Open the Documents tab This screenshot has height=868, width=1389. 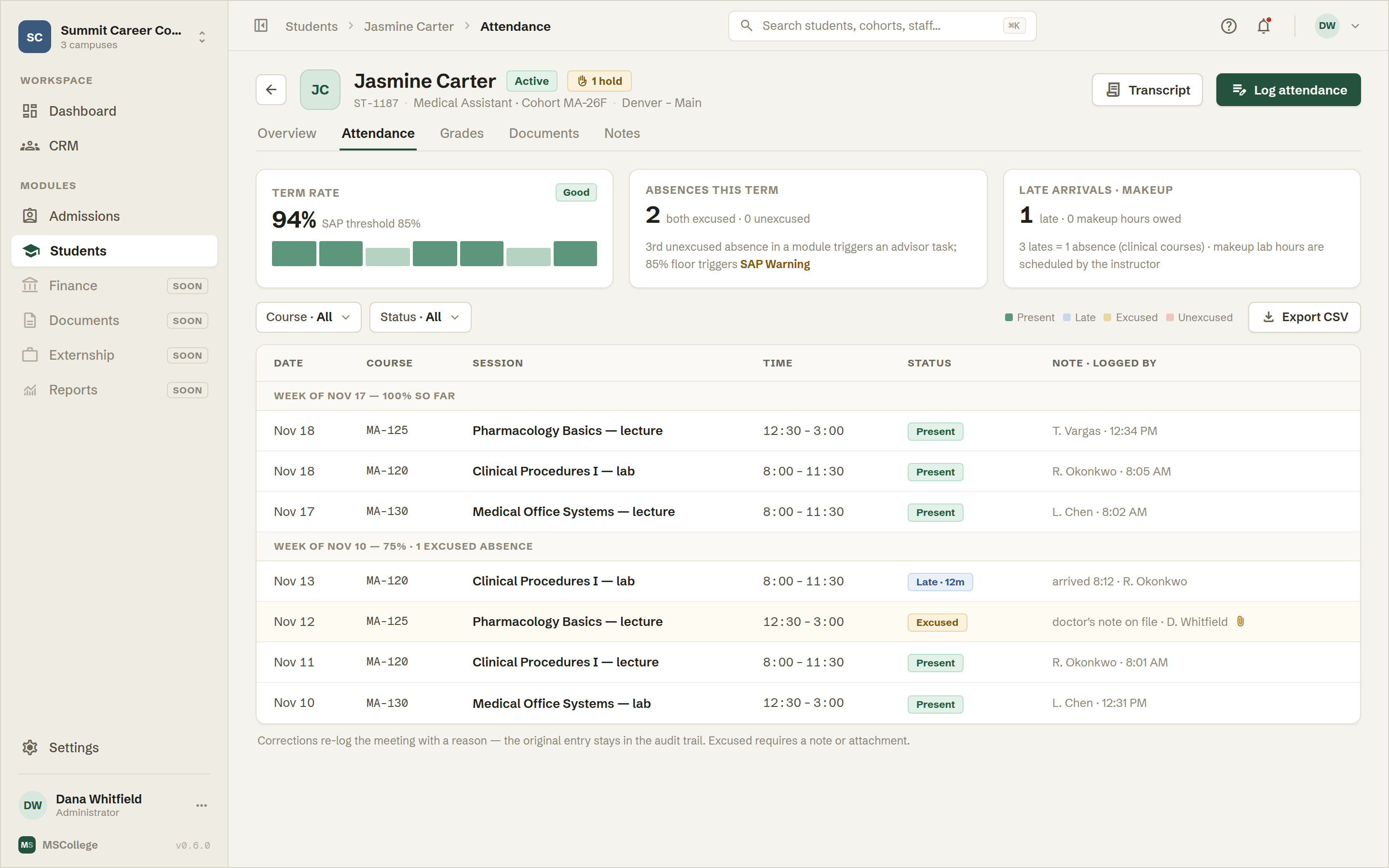[544, 133]
